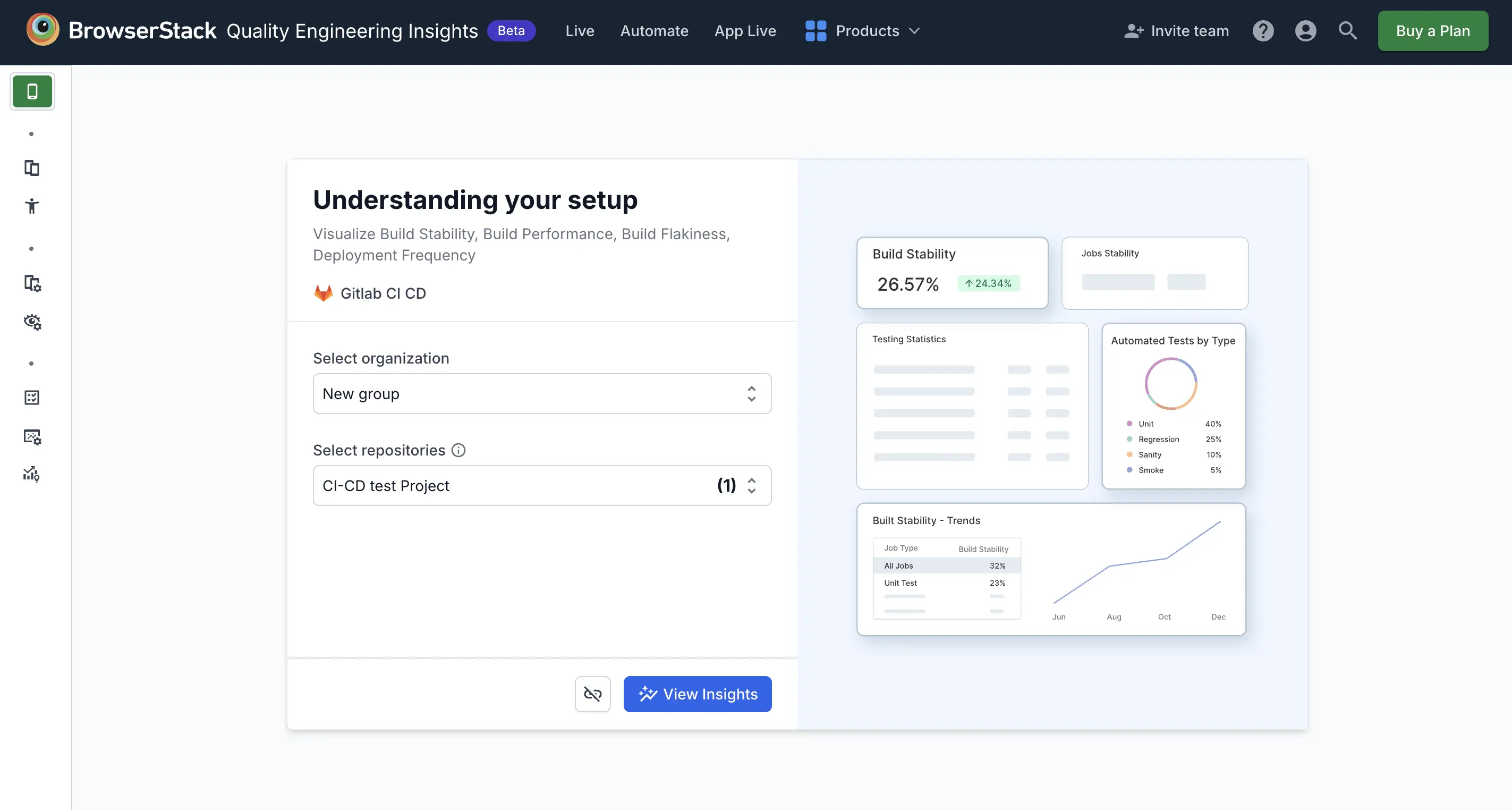This screenshot has height=810, width=1512.
Task: Click the Invite team person-plus icon
Action: pos(1133,30)
